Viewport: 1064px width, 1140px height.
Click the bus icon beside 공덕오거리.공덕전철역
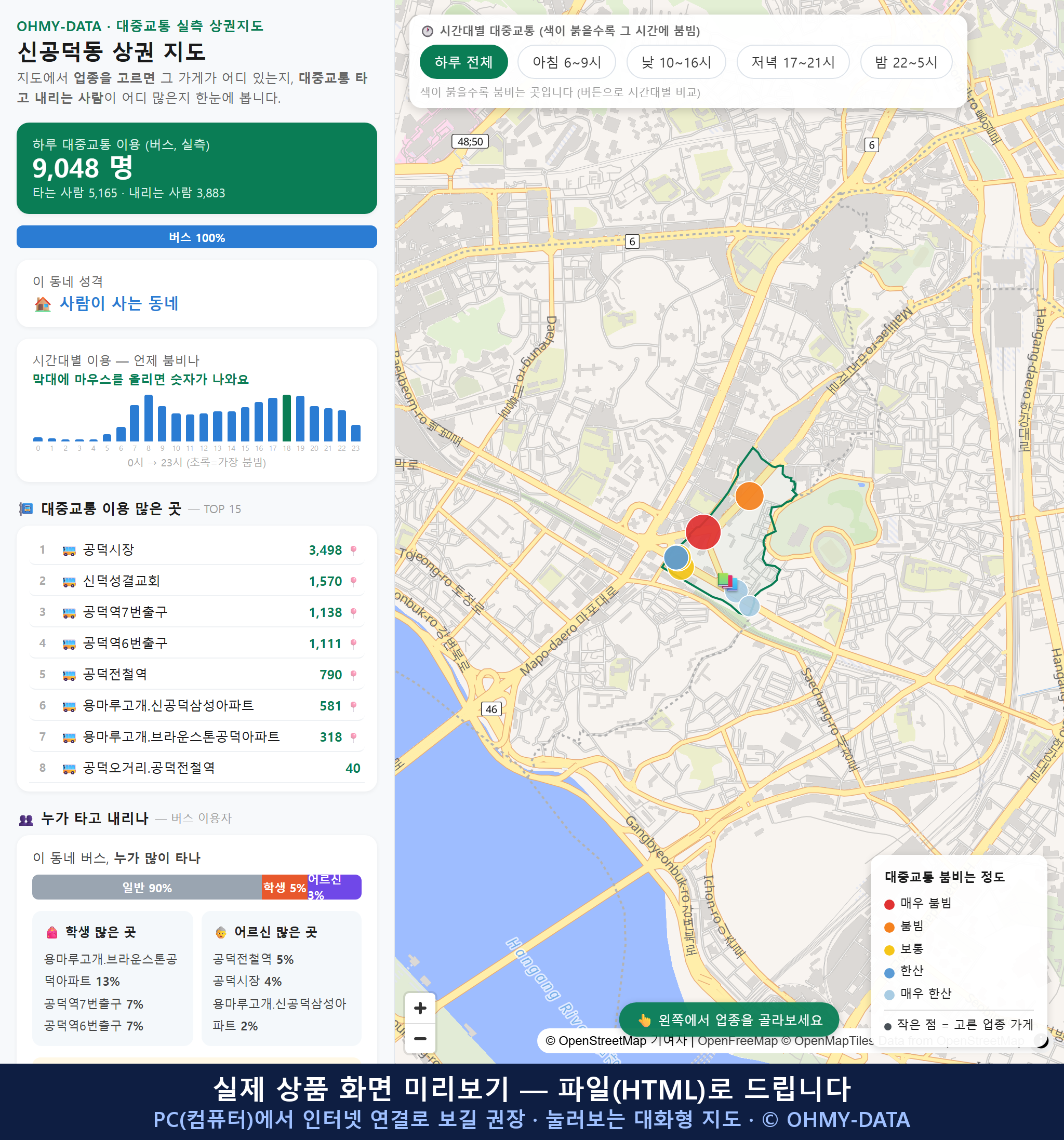coord(69,769)
